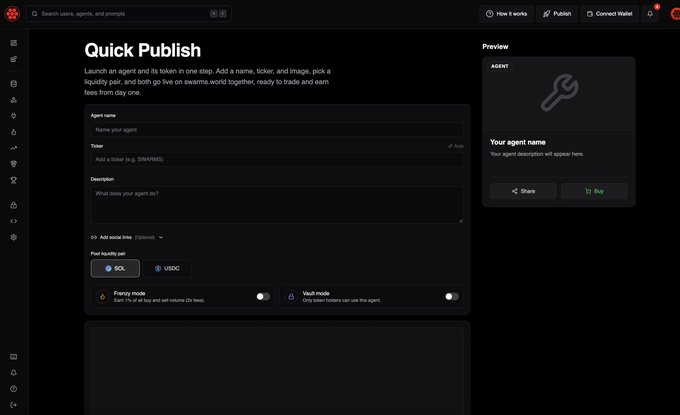Click the Description text area

point(277,205)
